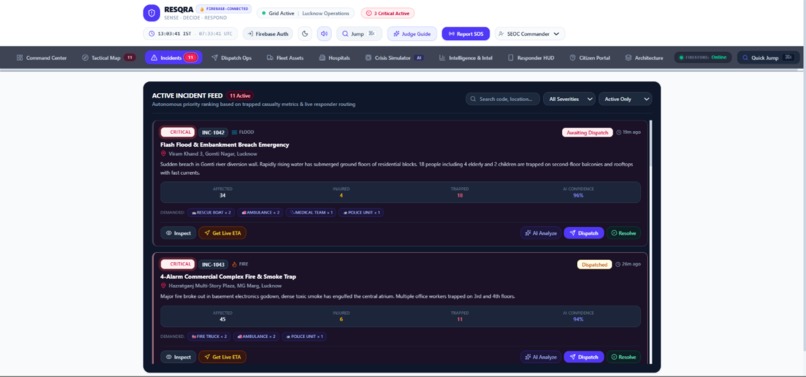Image resolution: width=806 pixels, height=377 pixels.
Task: Open the Judge Guide
Action: click(412, 34)
